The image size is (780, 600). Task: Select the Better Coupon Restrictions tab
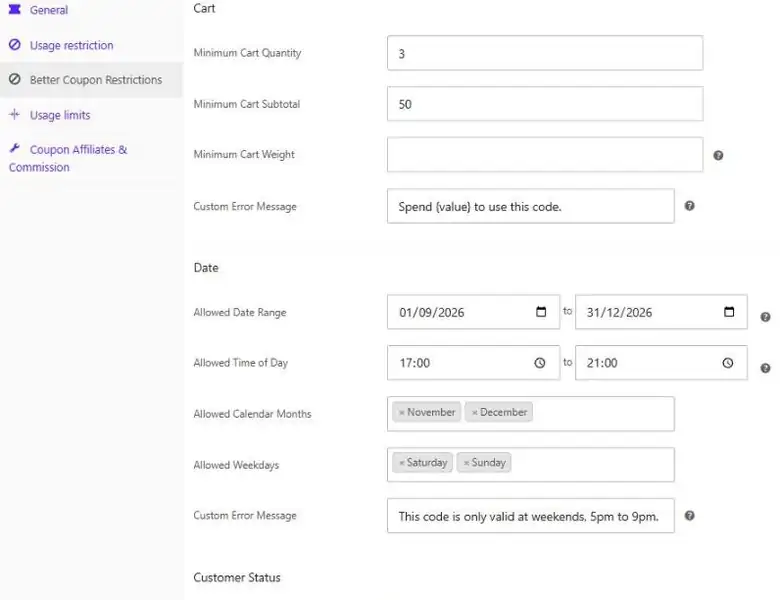96,80
